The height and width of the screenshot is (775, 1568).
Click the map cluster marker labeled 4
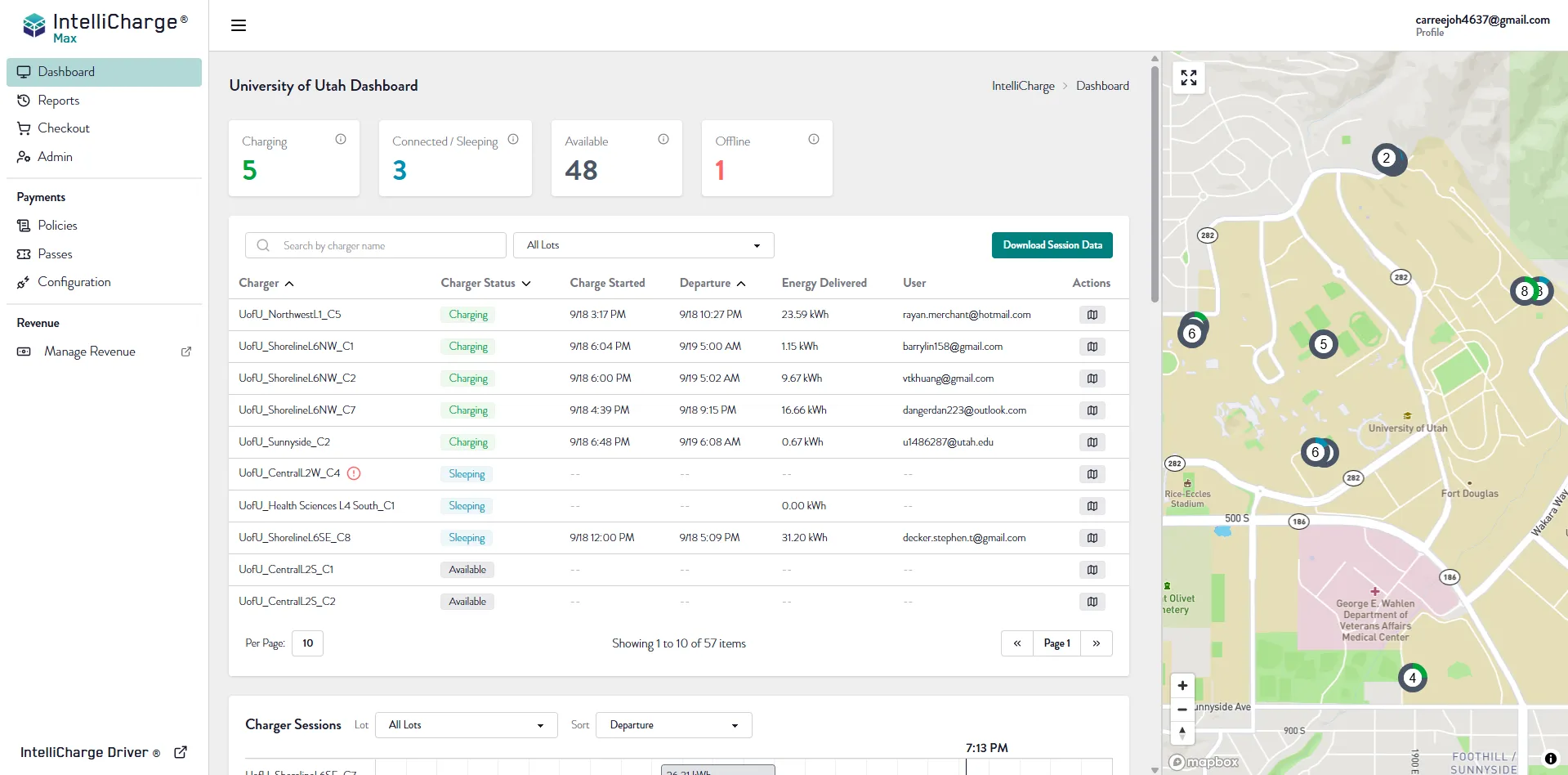click(x=1413, y=678)
